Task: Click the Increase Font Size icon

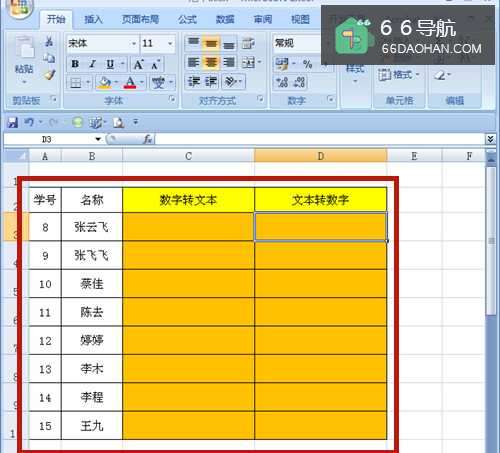Action: click(139, 64)
